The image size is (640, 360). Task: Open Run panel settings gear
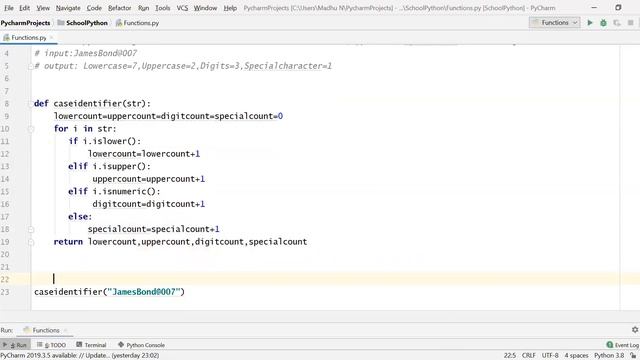635,329
